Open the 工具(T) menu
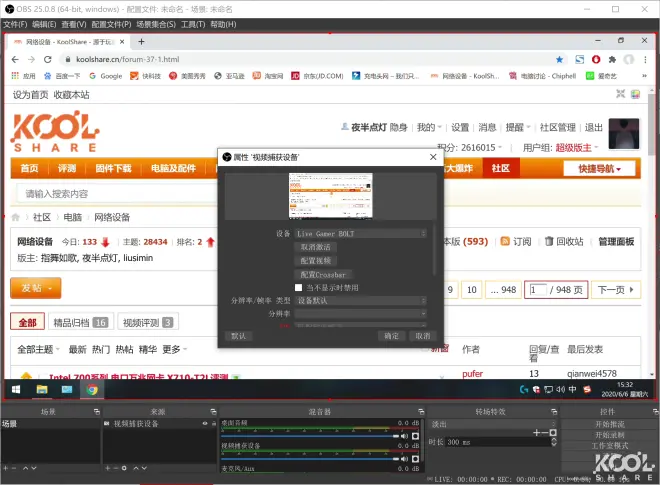This screenshot has height=485, width=660. (193, 24)
